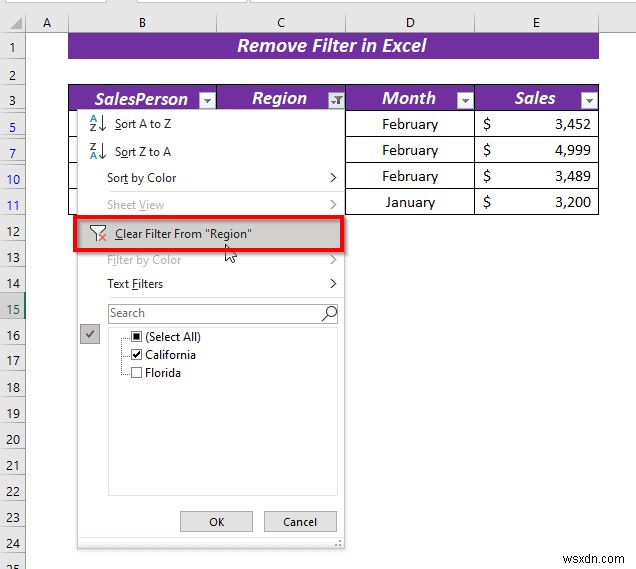Screen dimensions: 636x569
Task: Click the Sheet View menu item
Action: [211, 204]
